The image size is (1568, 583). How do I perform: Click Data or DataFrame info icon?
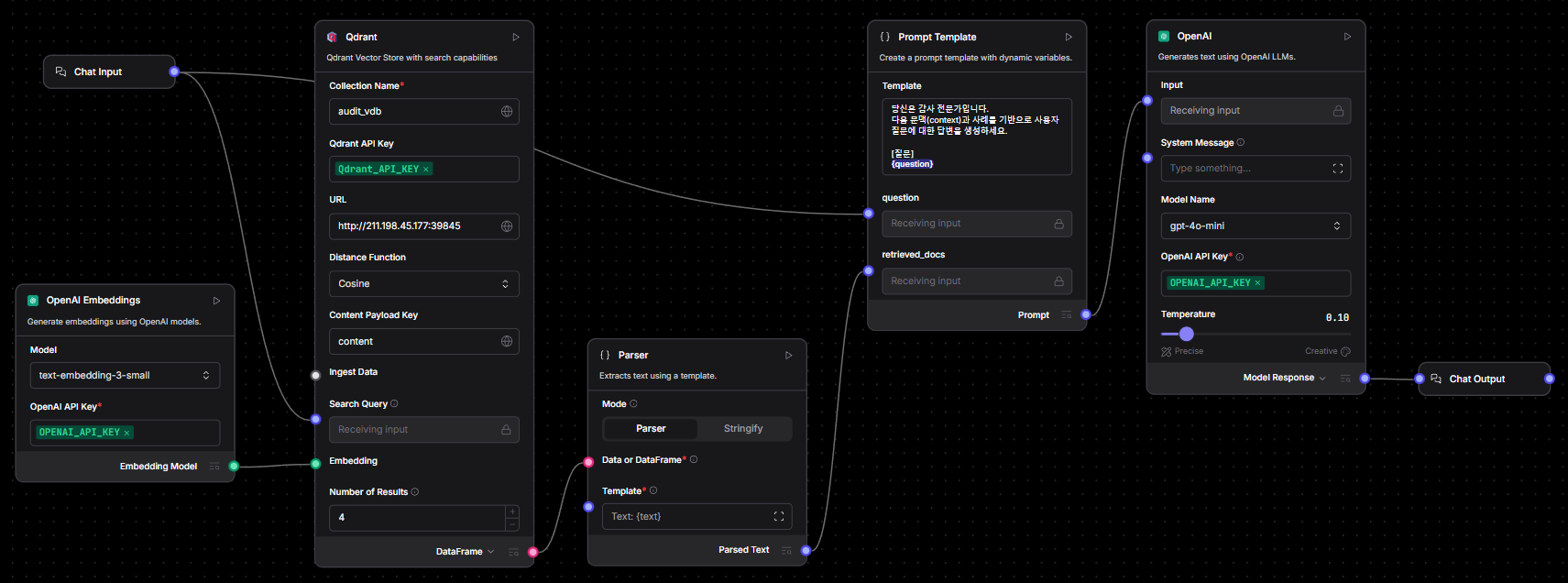click(694, 460)
